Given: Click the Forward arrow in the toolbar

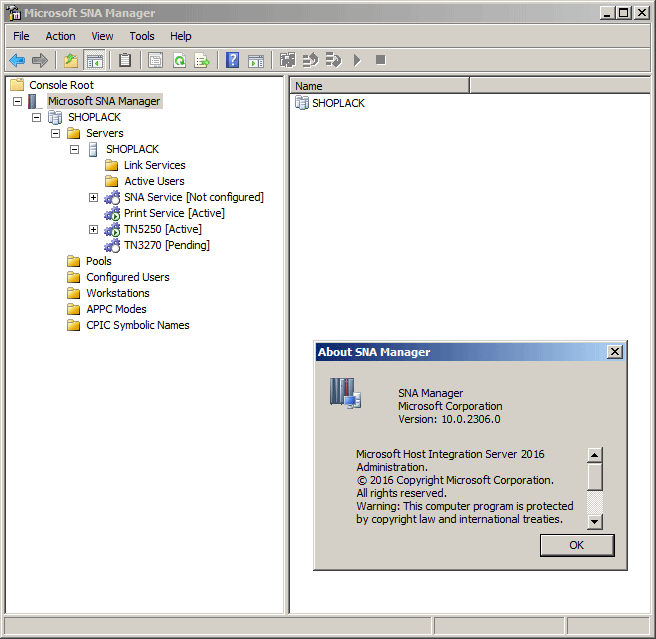Looking at the screenshot, I should (x=40, y=61).
